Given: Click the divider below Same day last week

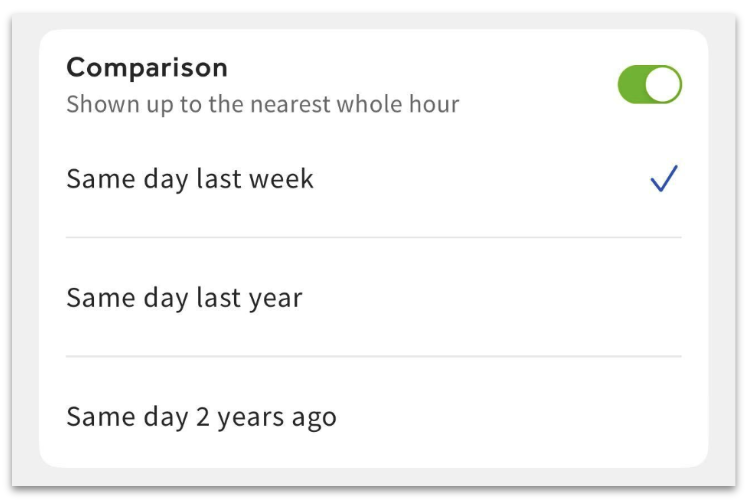Looking at the screenshot, I should 373,237.
